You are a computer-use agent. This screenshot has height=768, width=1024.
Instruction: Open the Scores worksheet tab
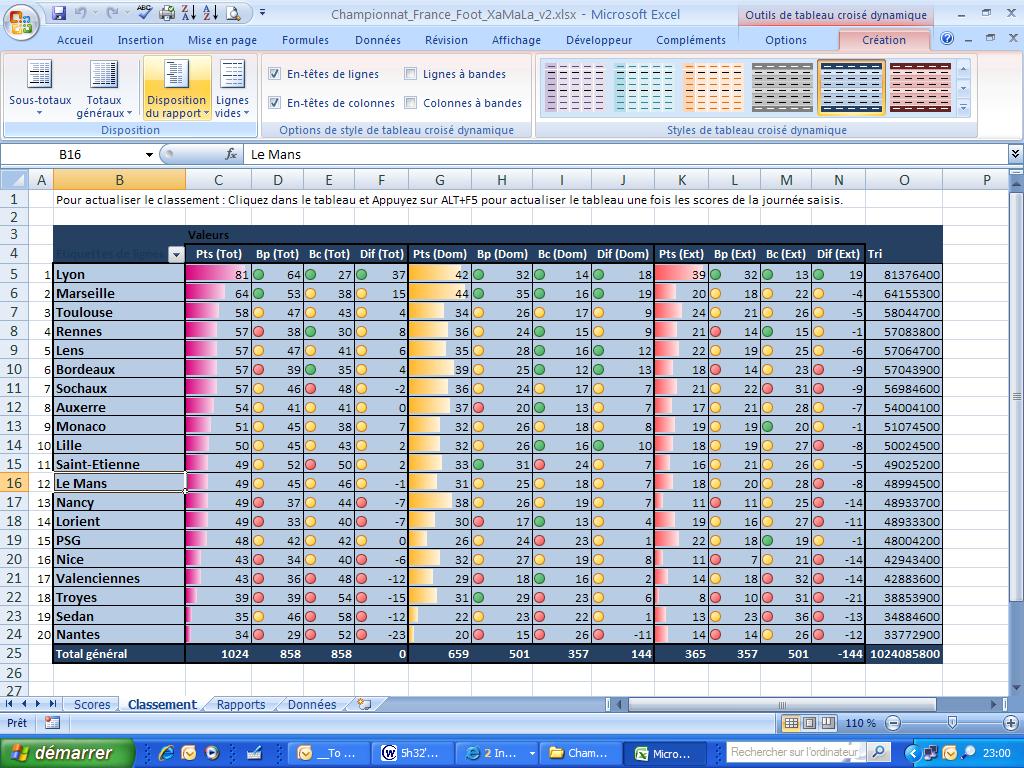tap(92, 704)
